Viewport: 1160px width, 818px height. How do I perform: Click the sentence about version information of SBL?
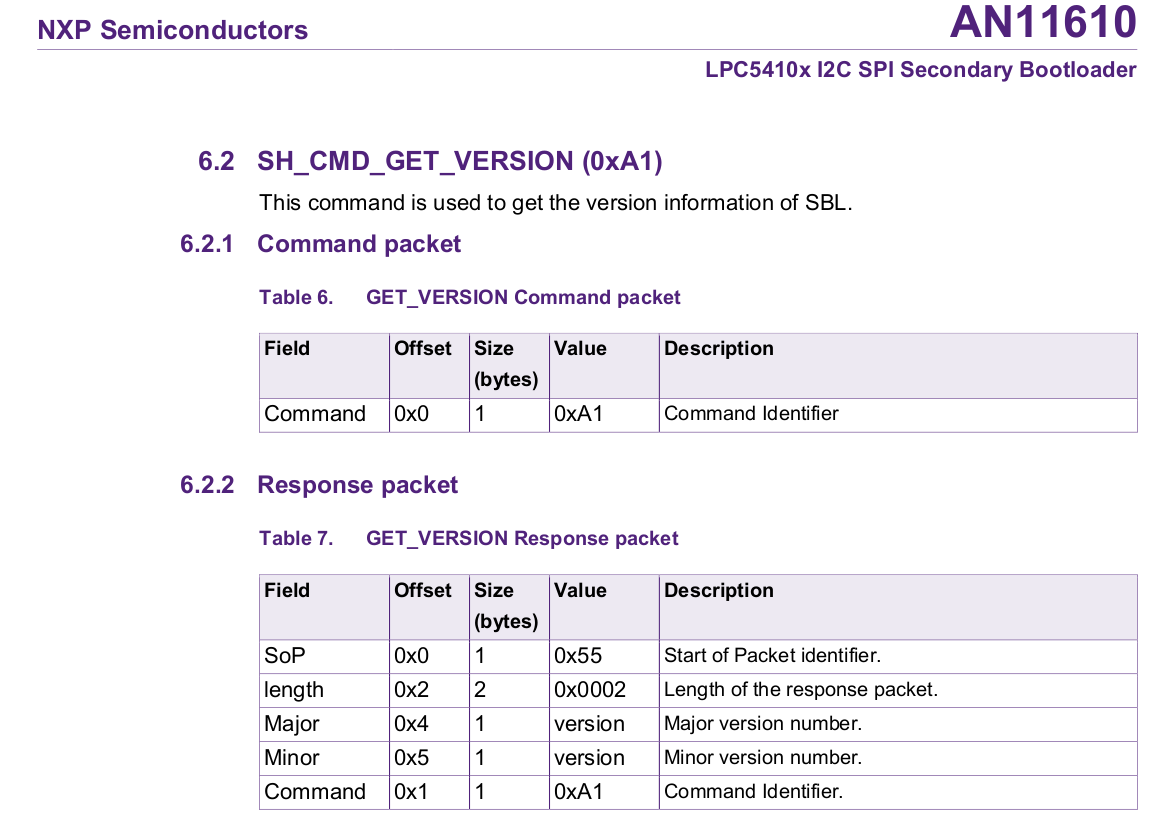point(556,203)
